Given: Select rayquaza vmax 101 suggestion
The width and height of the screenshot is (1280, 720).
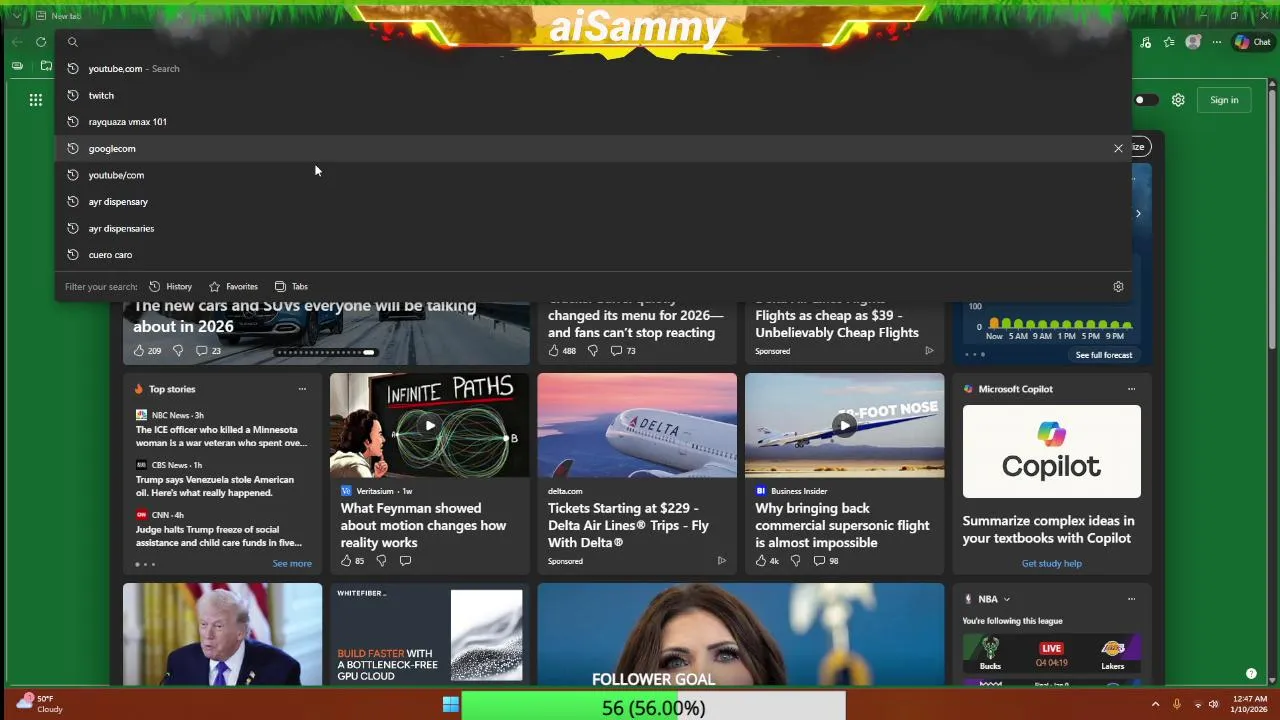Looking at the screenshot, I should click(593, 122).
